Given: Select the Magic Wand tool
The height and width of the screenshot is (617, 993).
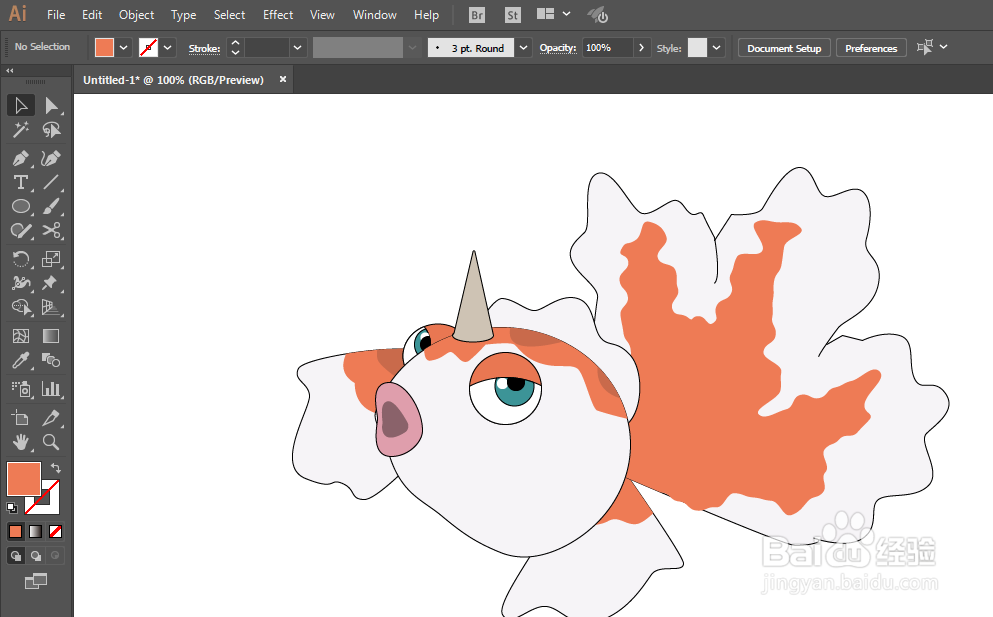Looking at the screenshot, I should coord(21,130).
